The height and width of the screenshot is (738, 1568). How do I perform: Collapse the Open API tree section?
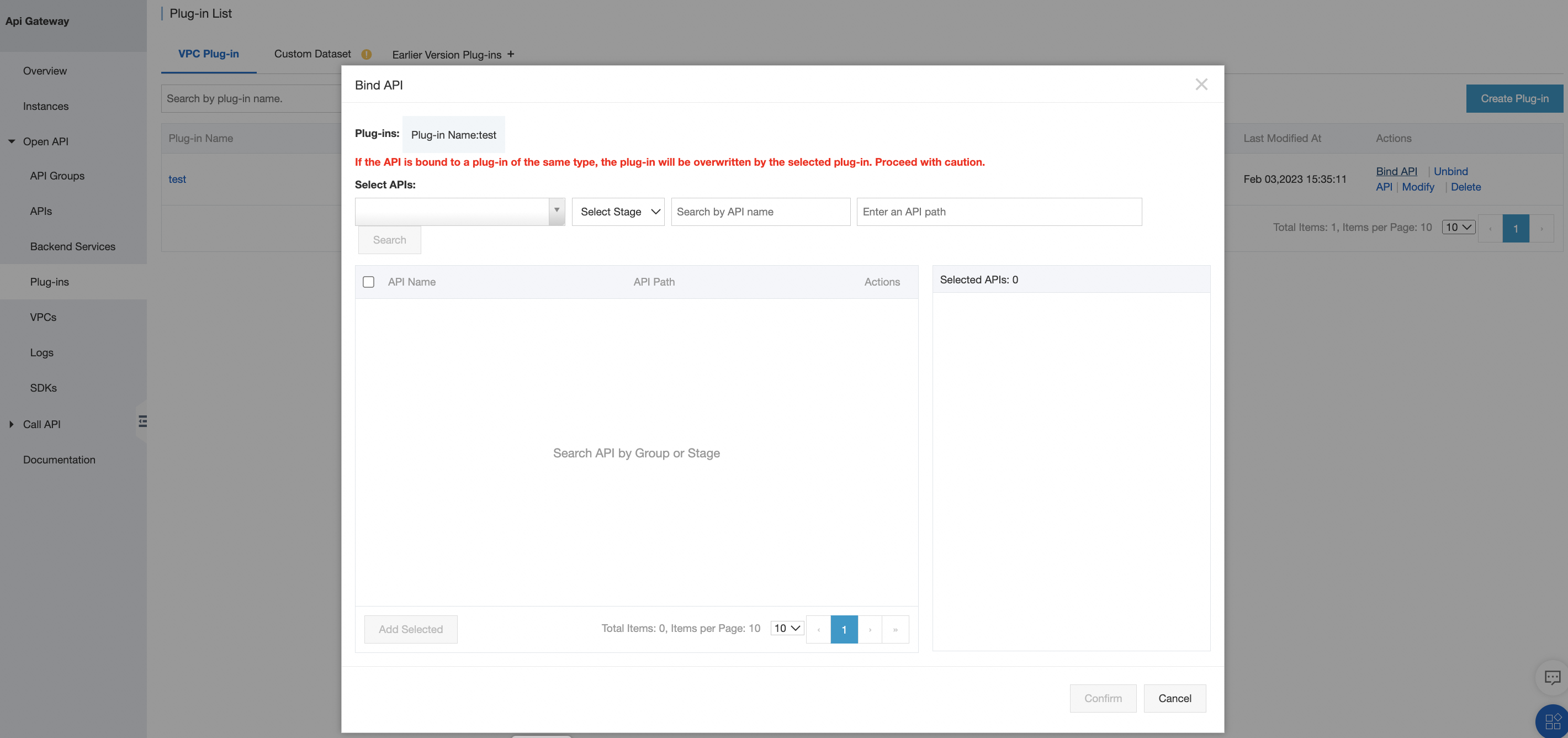click(12, 141)
